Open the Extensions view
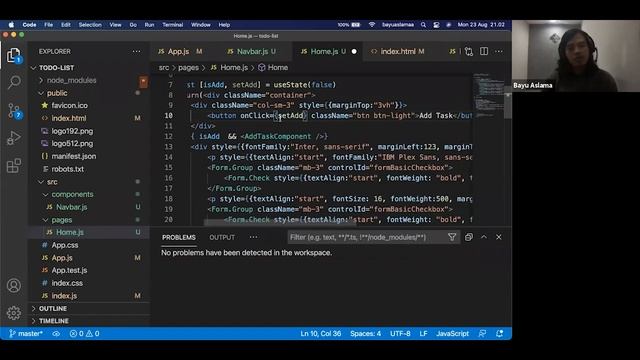Image resolution: width=640 pixels, height=360 pixels. pos(13,165)
